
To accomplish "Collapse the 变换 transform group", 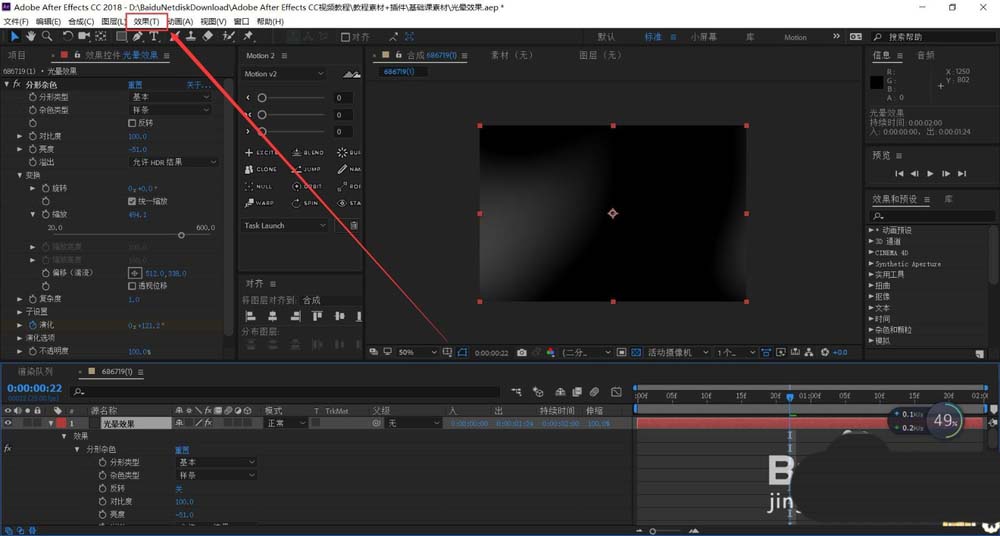I will 20,175.
